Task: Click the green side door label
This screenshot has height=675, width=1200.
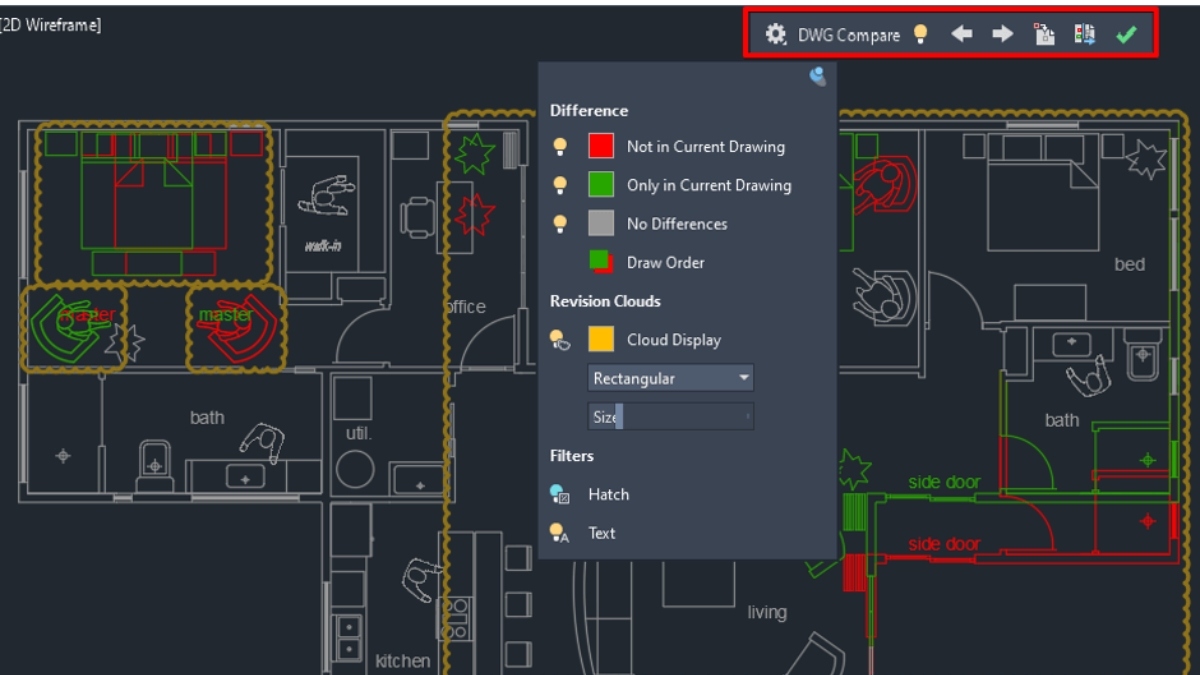Action: point(945,482)
